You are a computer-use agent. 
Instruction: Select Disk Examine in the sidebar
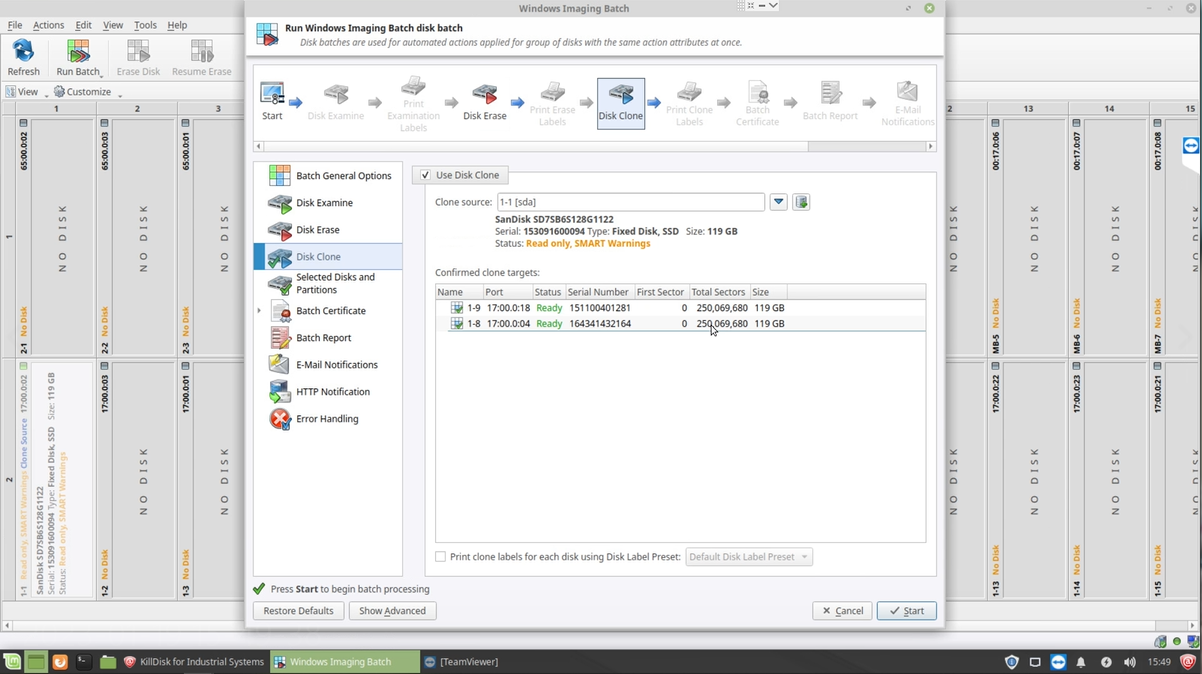pos(329,203)
